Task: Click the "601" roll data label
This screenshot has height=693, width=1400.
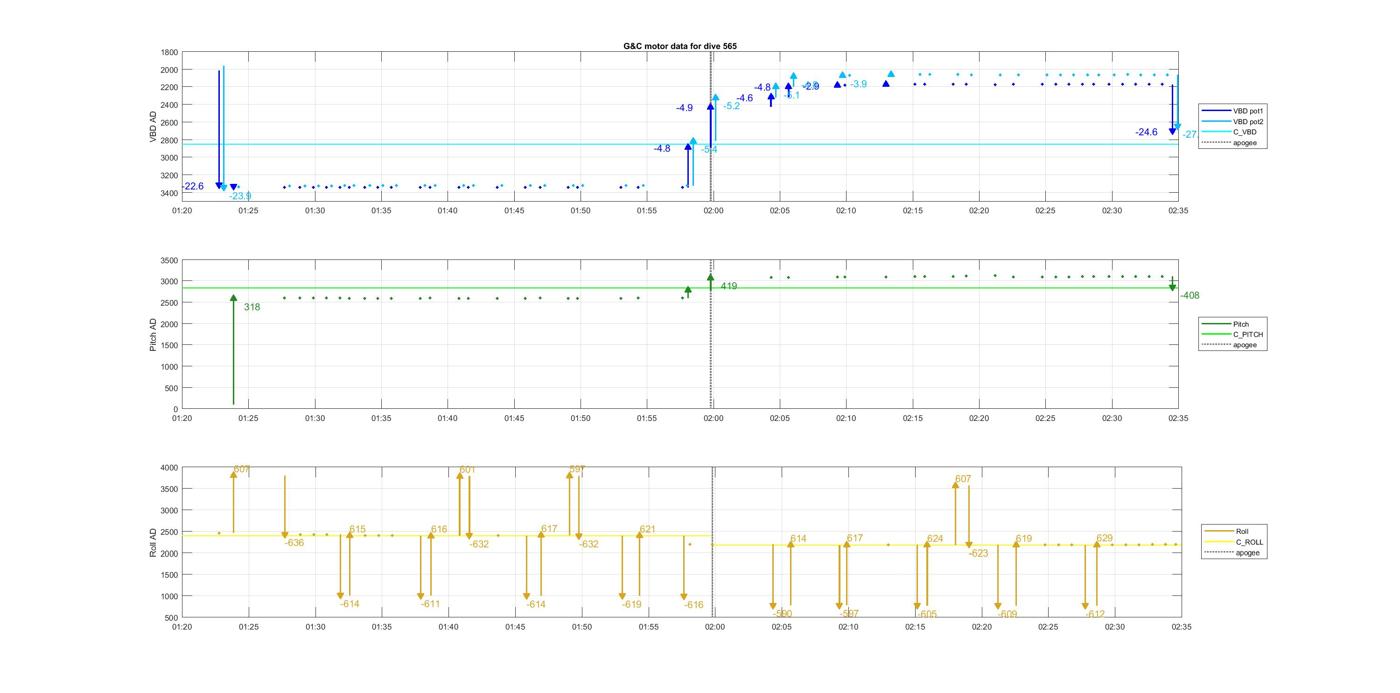Action: (x=467, y=470)
